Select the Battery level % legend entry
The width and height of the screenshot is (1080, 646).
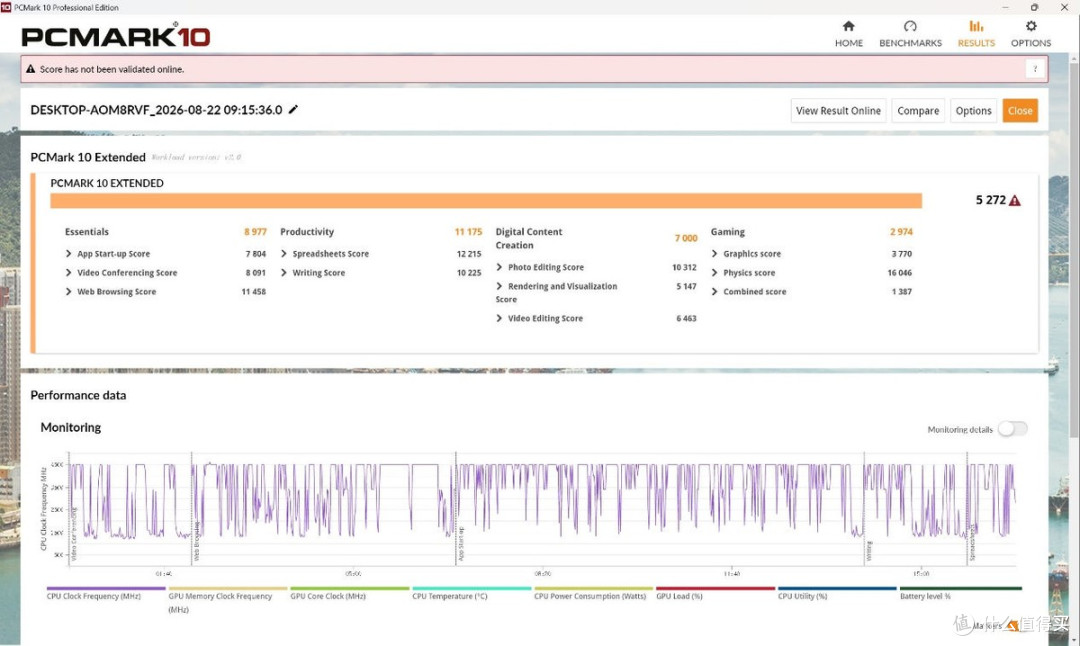click(x=961, y=594)
